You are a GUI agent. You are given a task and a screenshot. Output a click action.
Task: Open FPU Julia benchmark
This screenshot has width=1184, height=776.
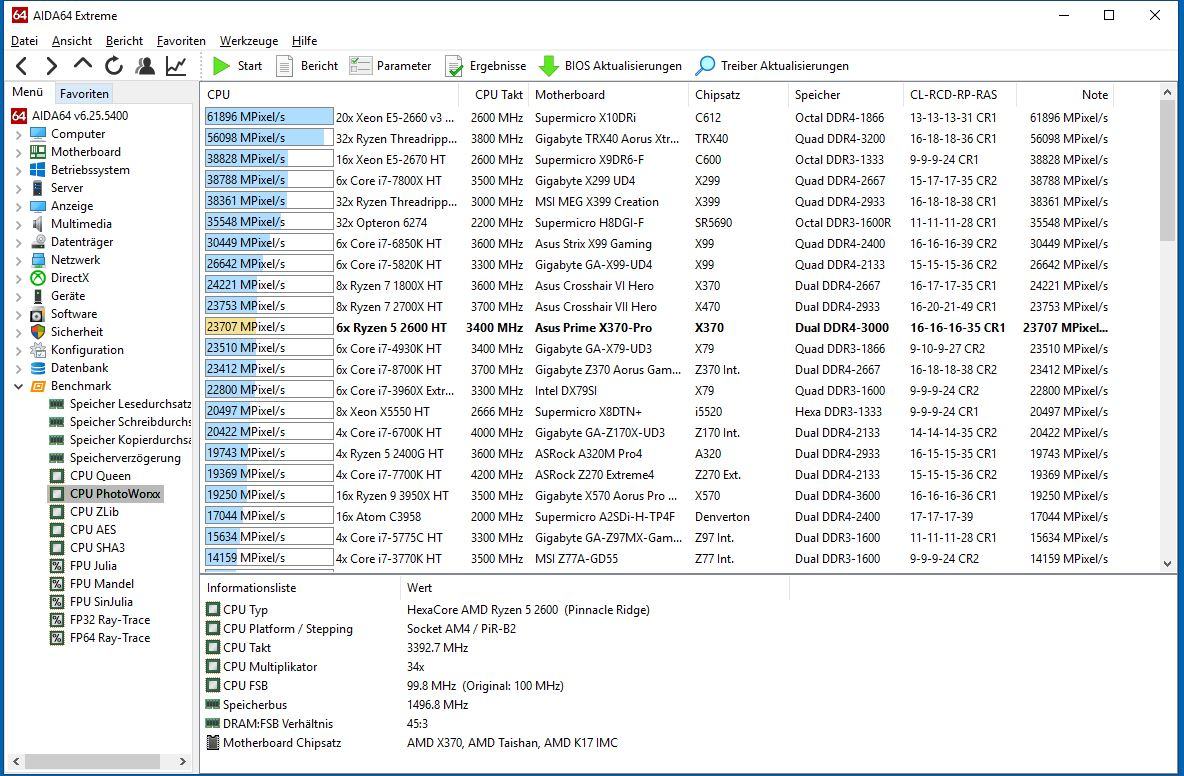click(83, 566)
